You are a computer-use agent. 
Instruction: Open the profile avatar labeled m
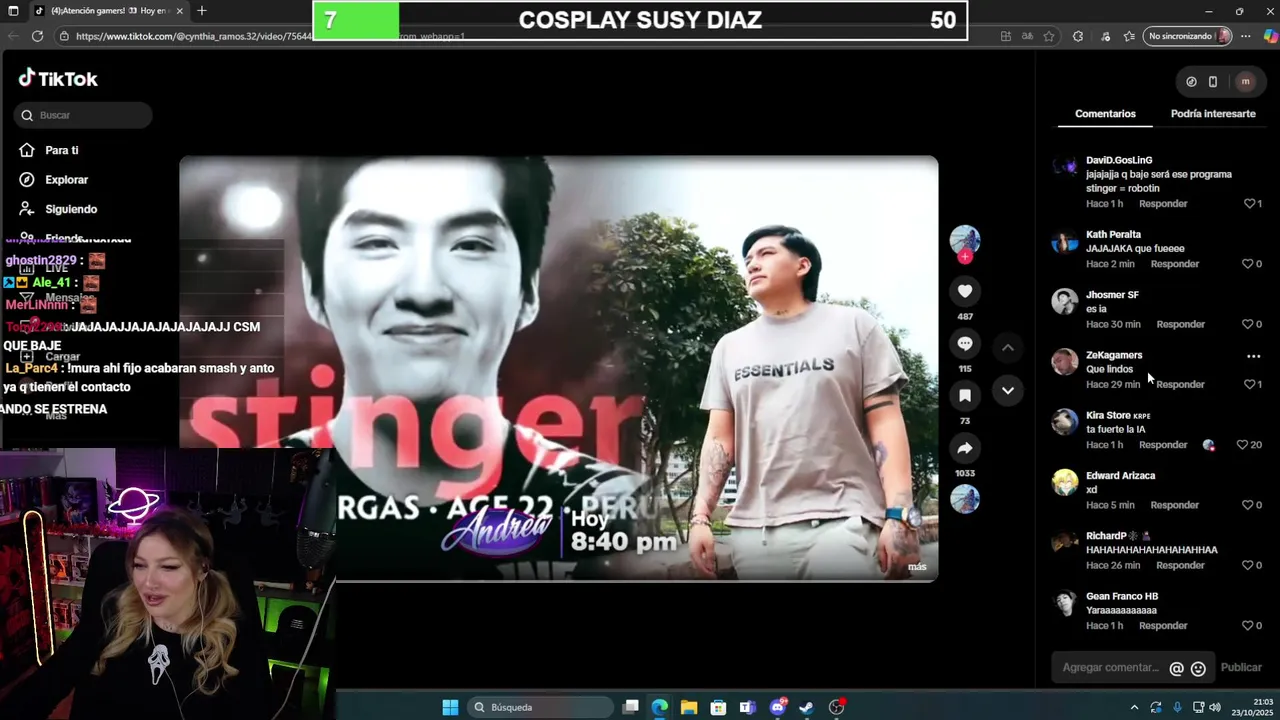[x=1245, y=82]
